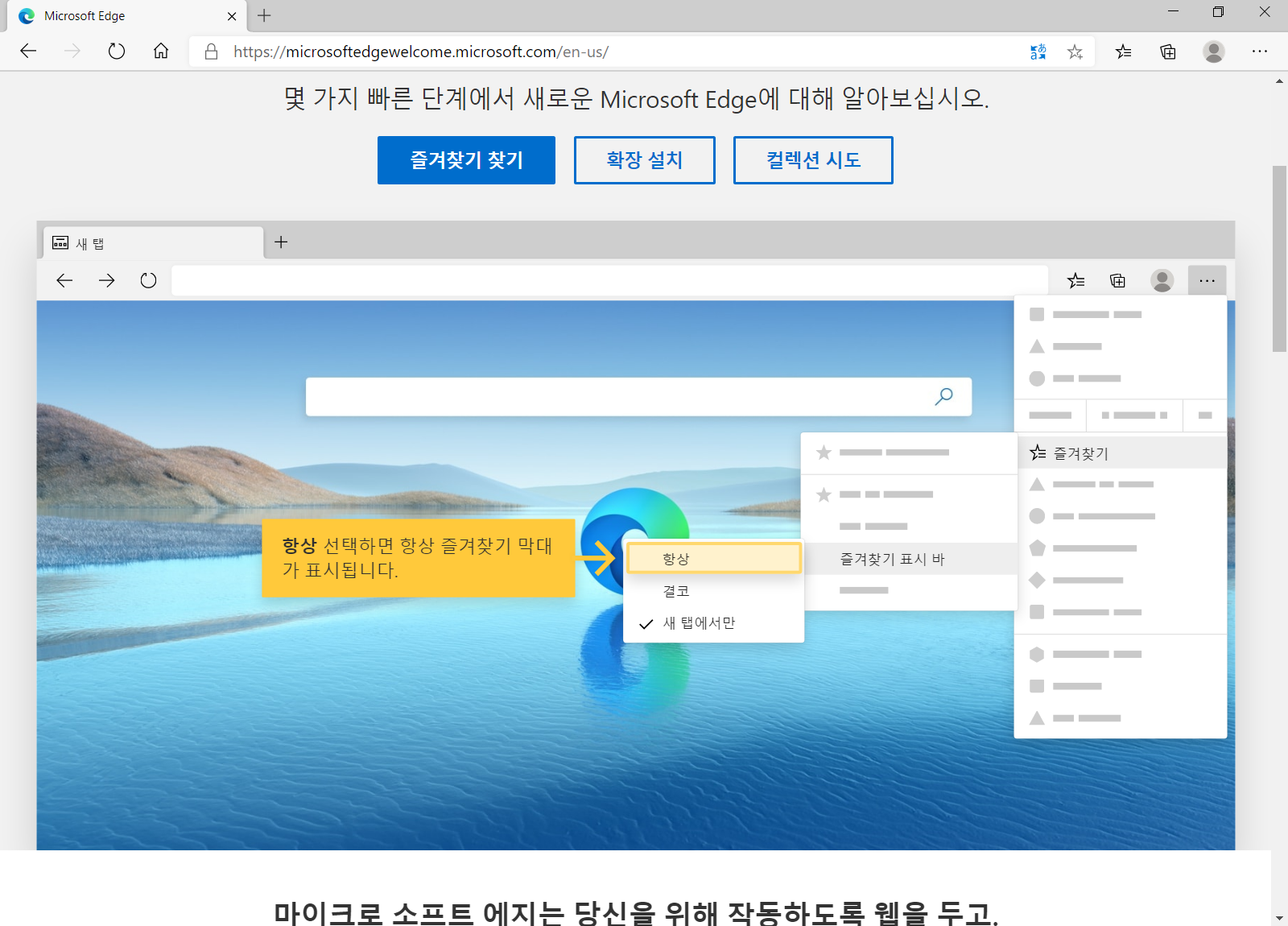Open the Collections toolbar icon

(x=1168, y=52)
